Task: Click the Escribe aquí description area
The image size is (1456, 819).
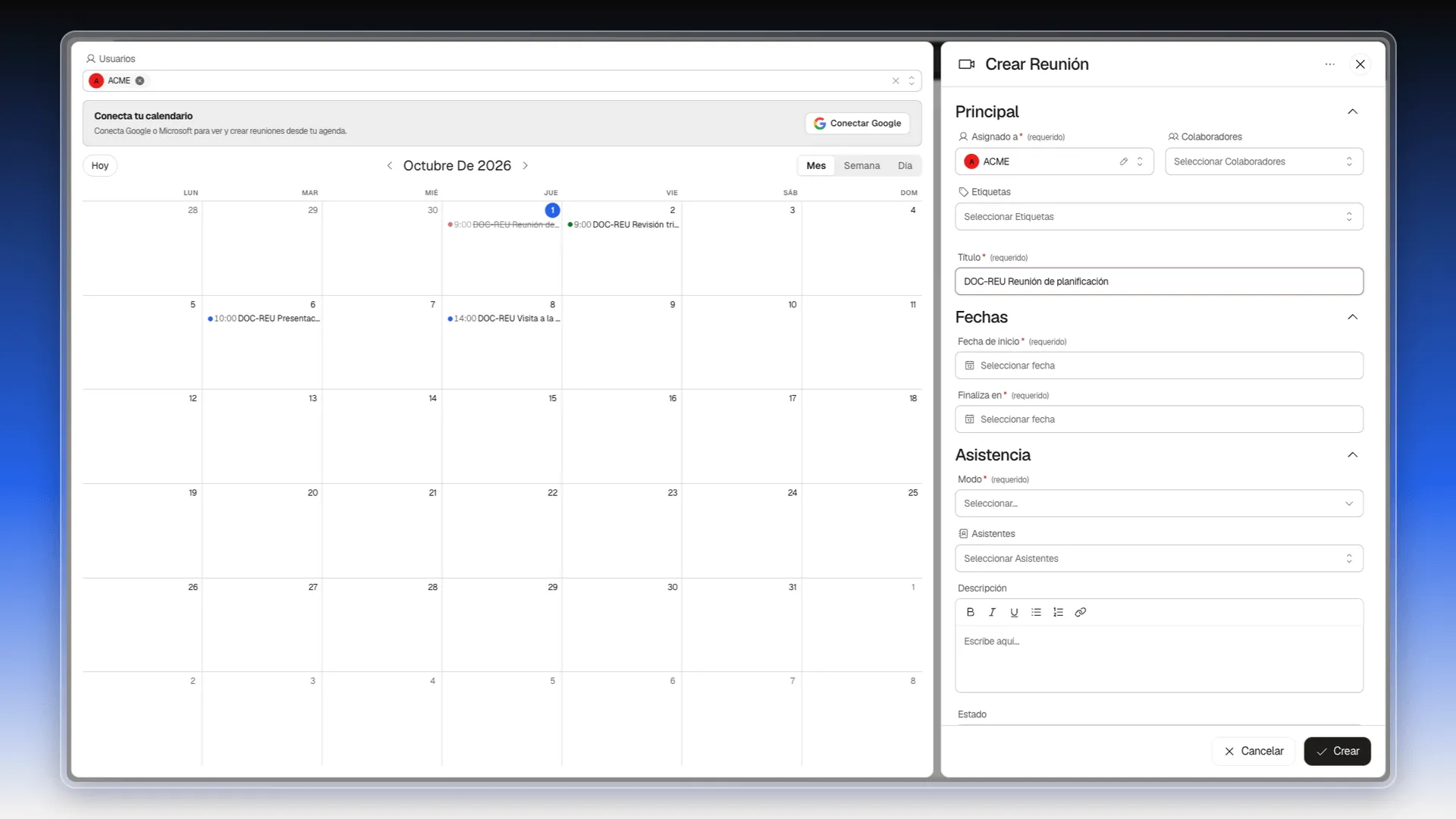Action: pos(1159,659)
